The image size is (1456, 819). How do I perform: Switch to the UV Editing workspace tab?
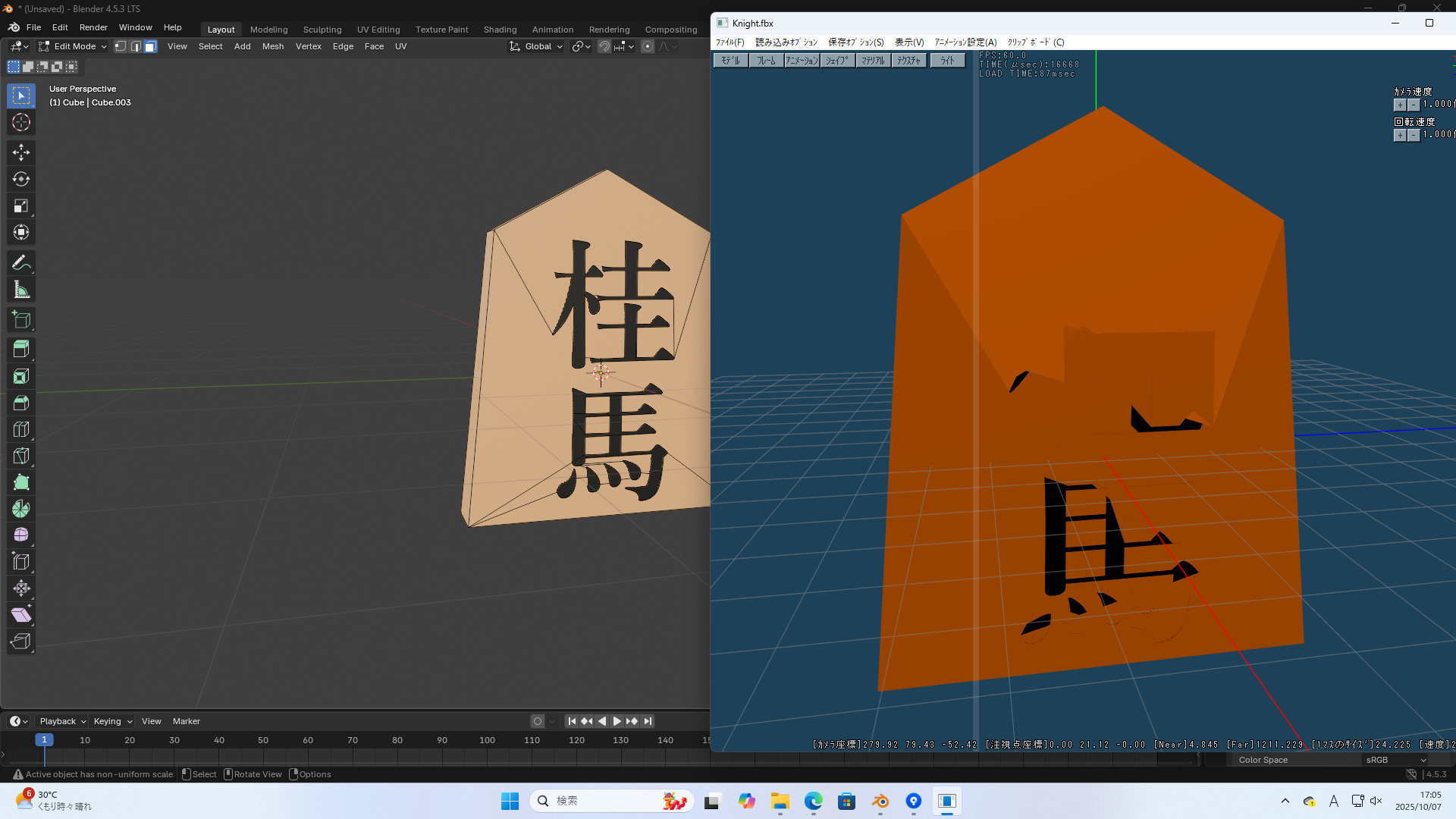[378, 30]
